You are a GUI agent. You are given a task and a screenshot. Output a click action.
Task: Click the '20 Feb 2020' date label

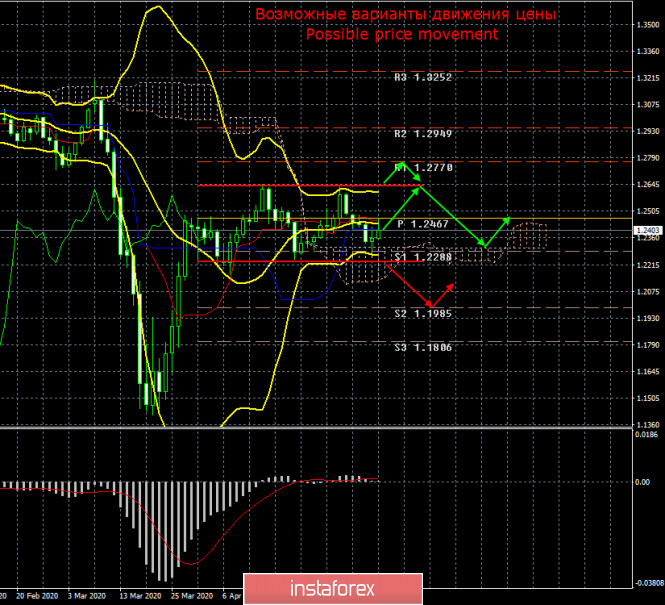[37, 596]
